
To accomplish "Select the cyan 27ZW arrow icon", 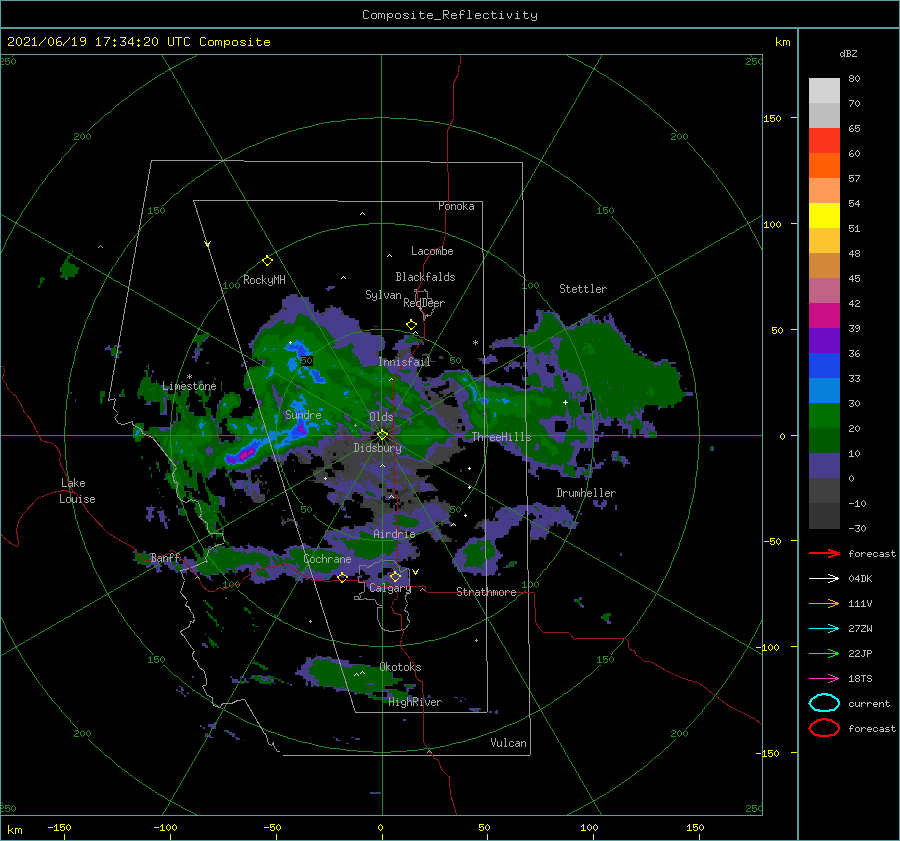I will [x=824, y=629].
